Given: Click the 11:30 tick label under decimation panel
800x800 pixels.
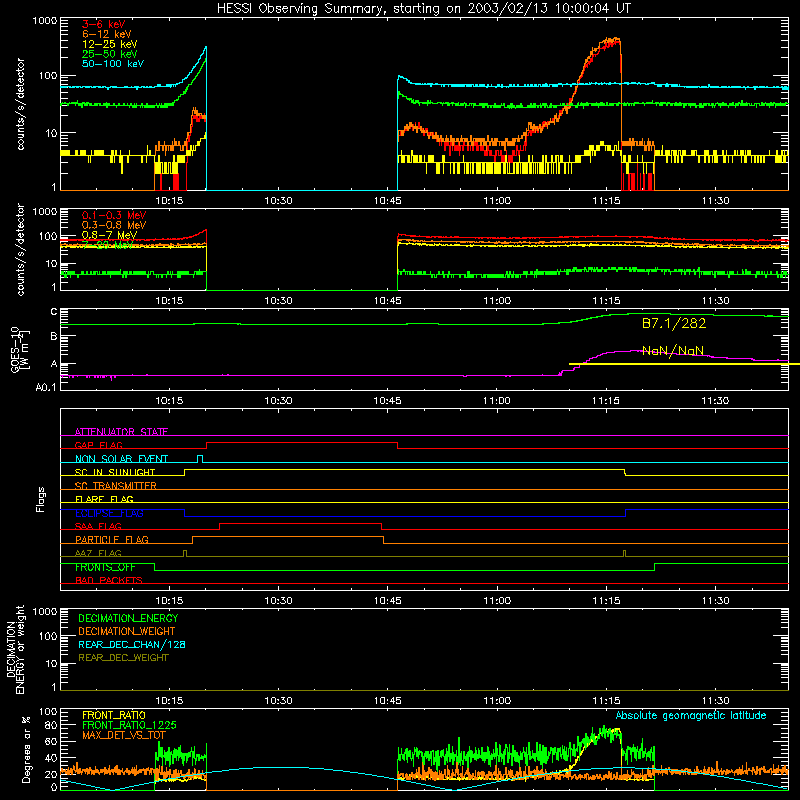Looking at the screenshot, I should 715,701.
